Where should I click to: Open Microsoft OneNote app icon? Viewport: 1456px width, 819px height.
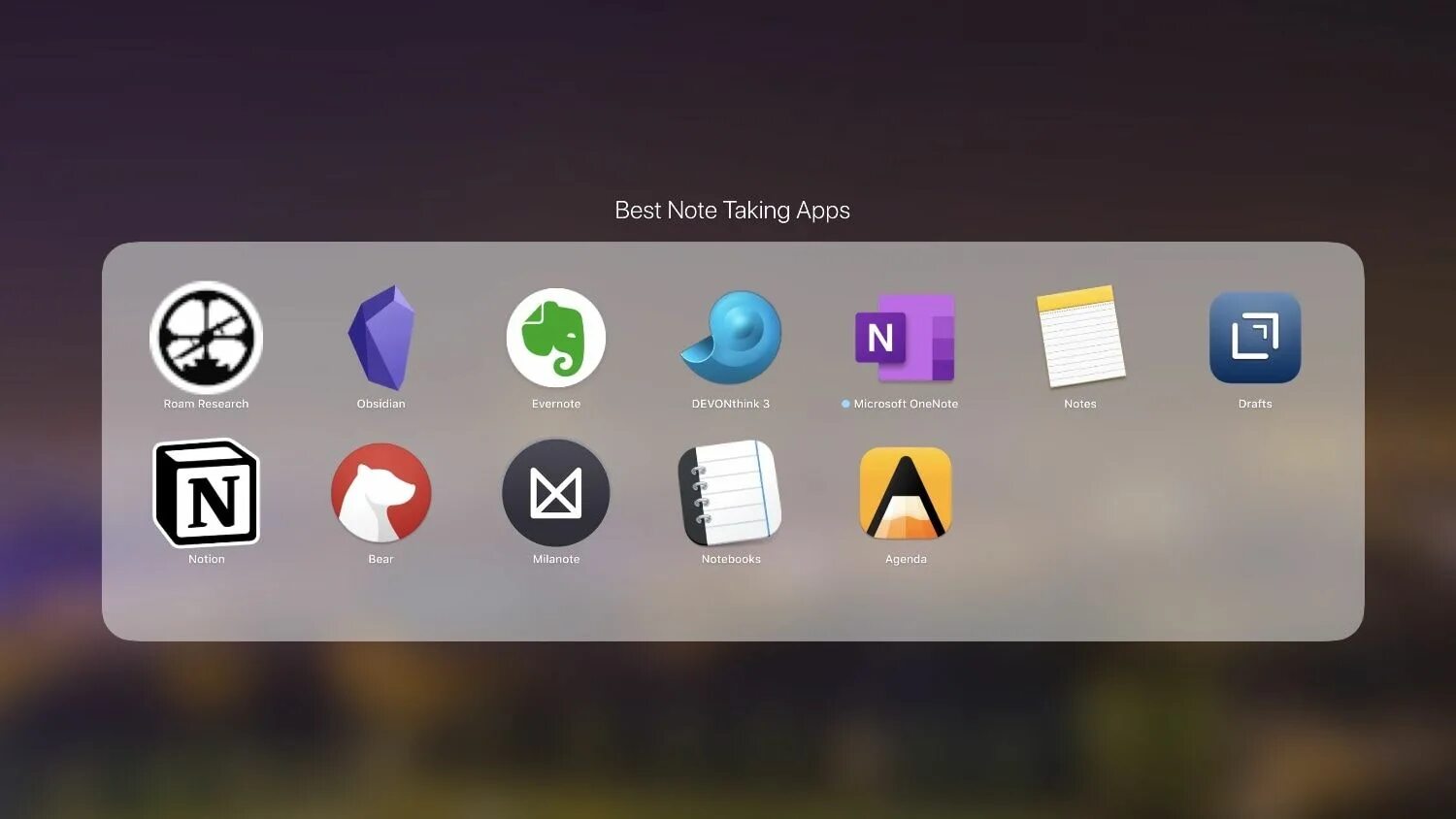point(906,337)
